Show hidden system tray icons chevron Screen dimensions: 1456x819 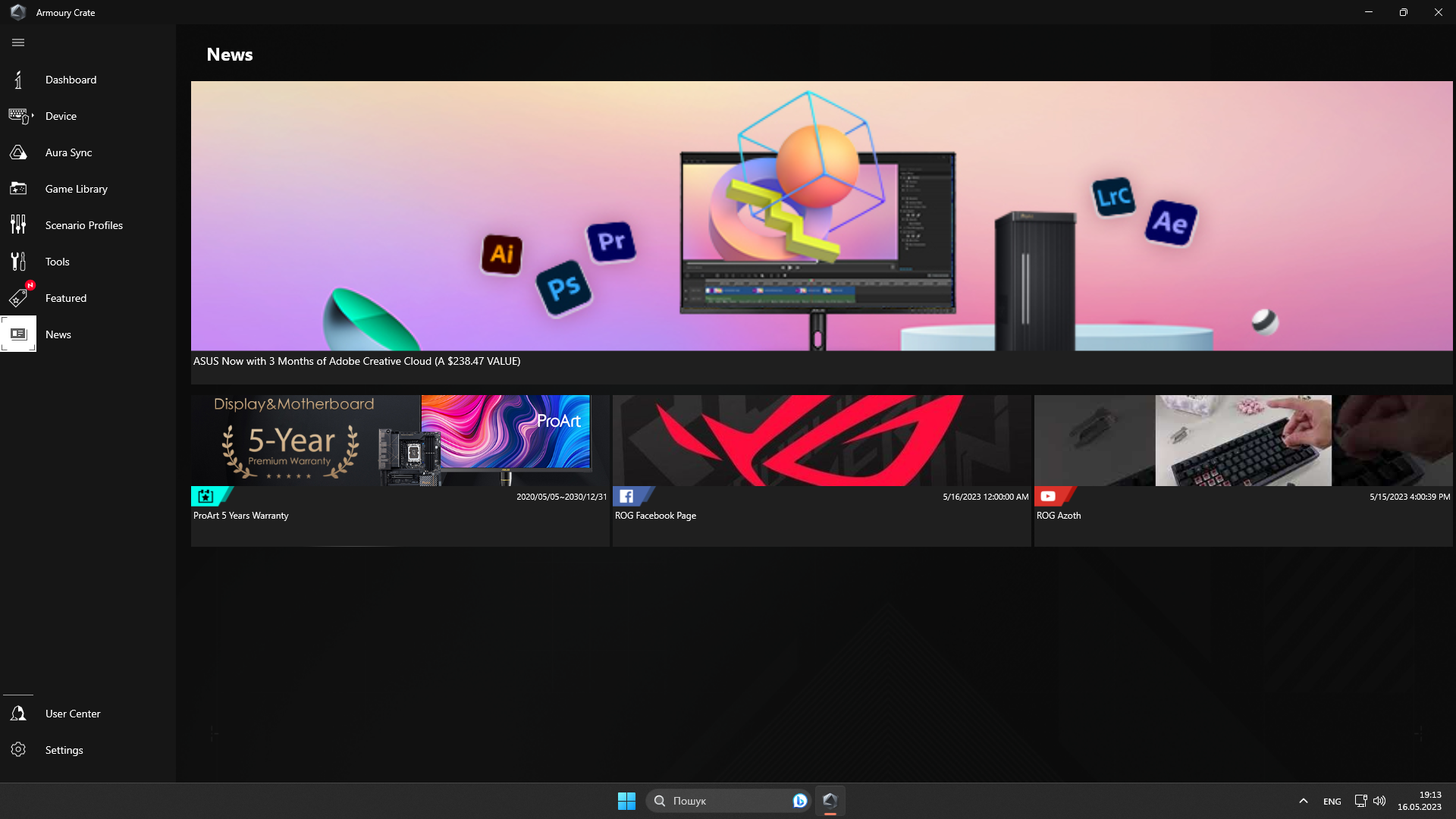(x=1303, y=801)
